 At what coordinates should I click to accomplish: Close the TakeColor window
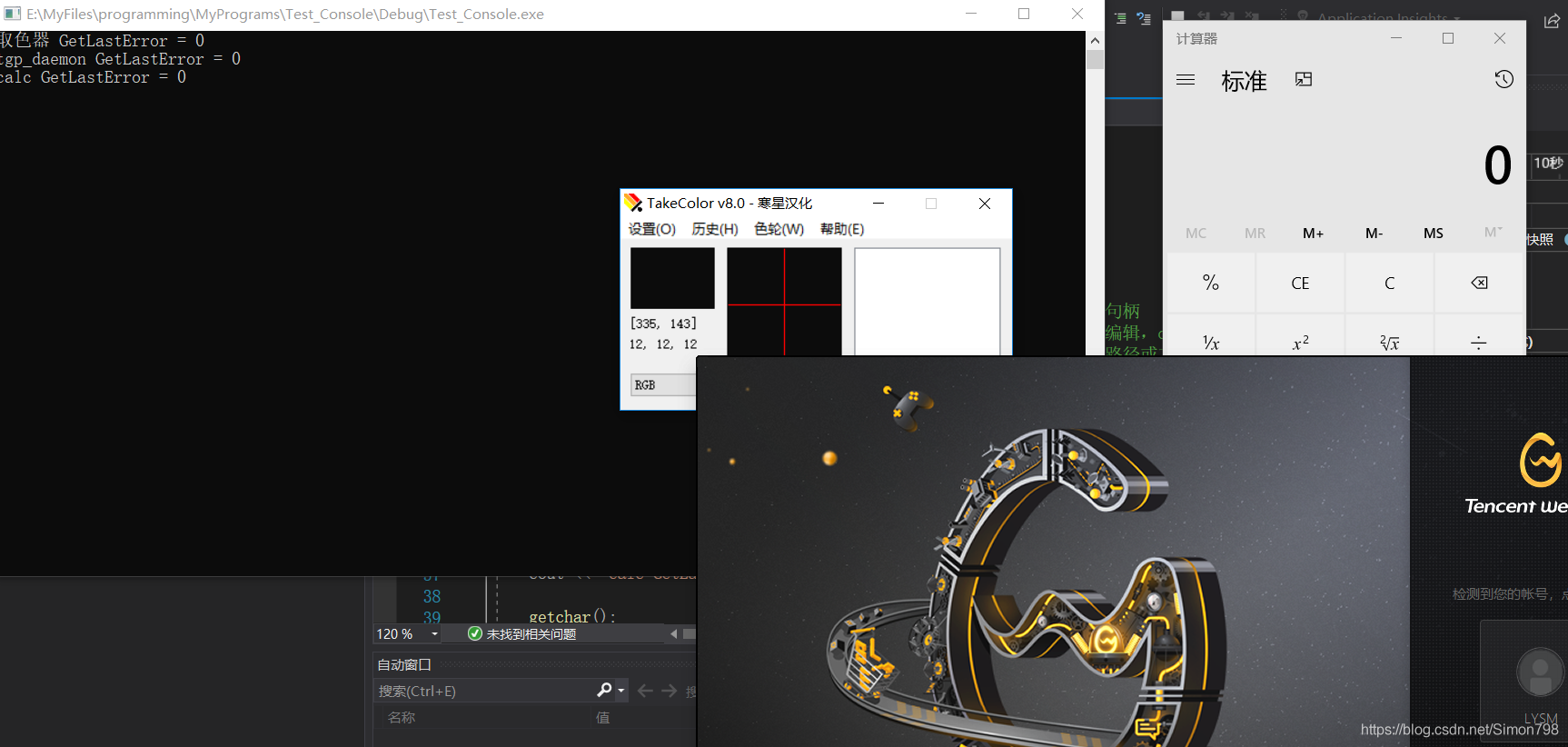click(x=985, y=204)
